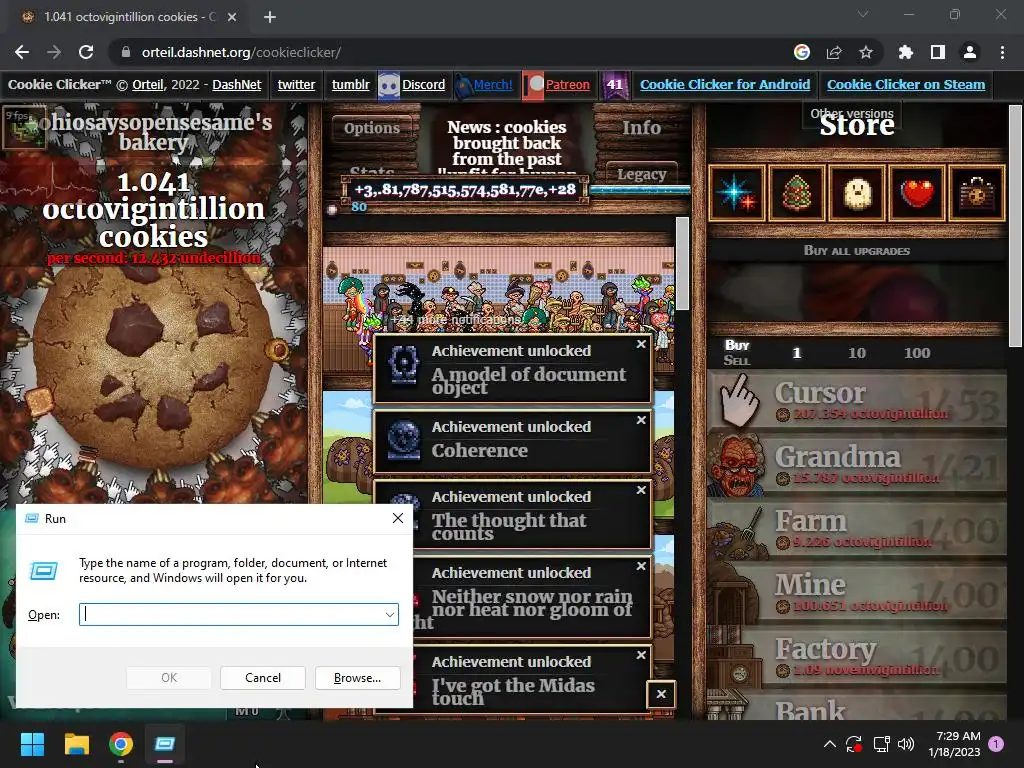Close 'The thought that counts' notification
Viewport: 1024px width, 768px height.
(641, 490)
